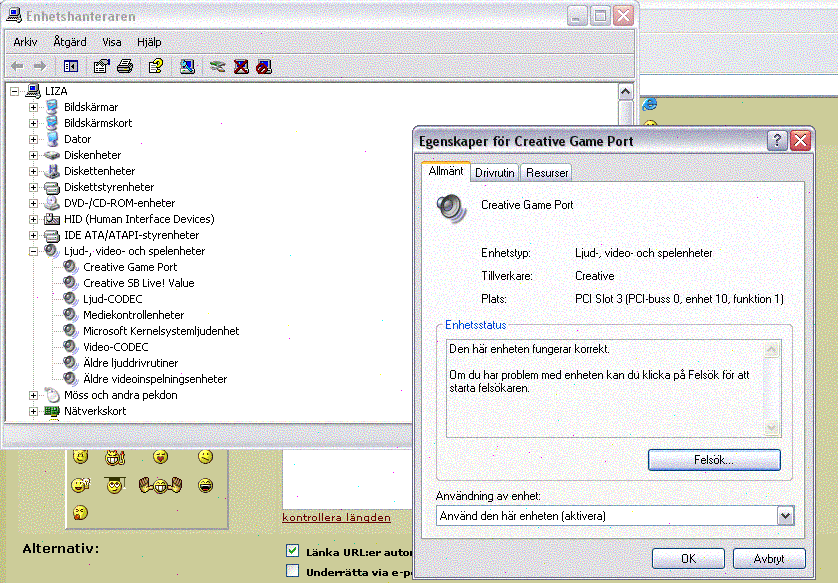838x583 pixels.
Task: Switch to the Drivrutin tab
Action: [495, 173]
